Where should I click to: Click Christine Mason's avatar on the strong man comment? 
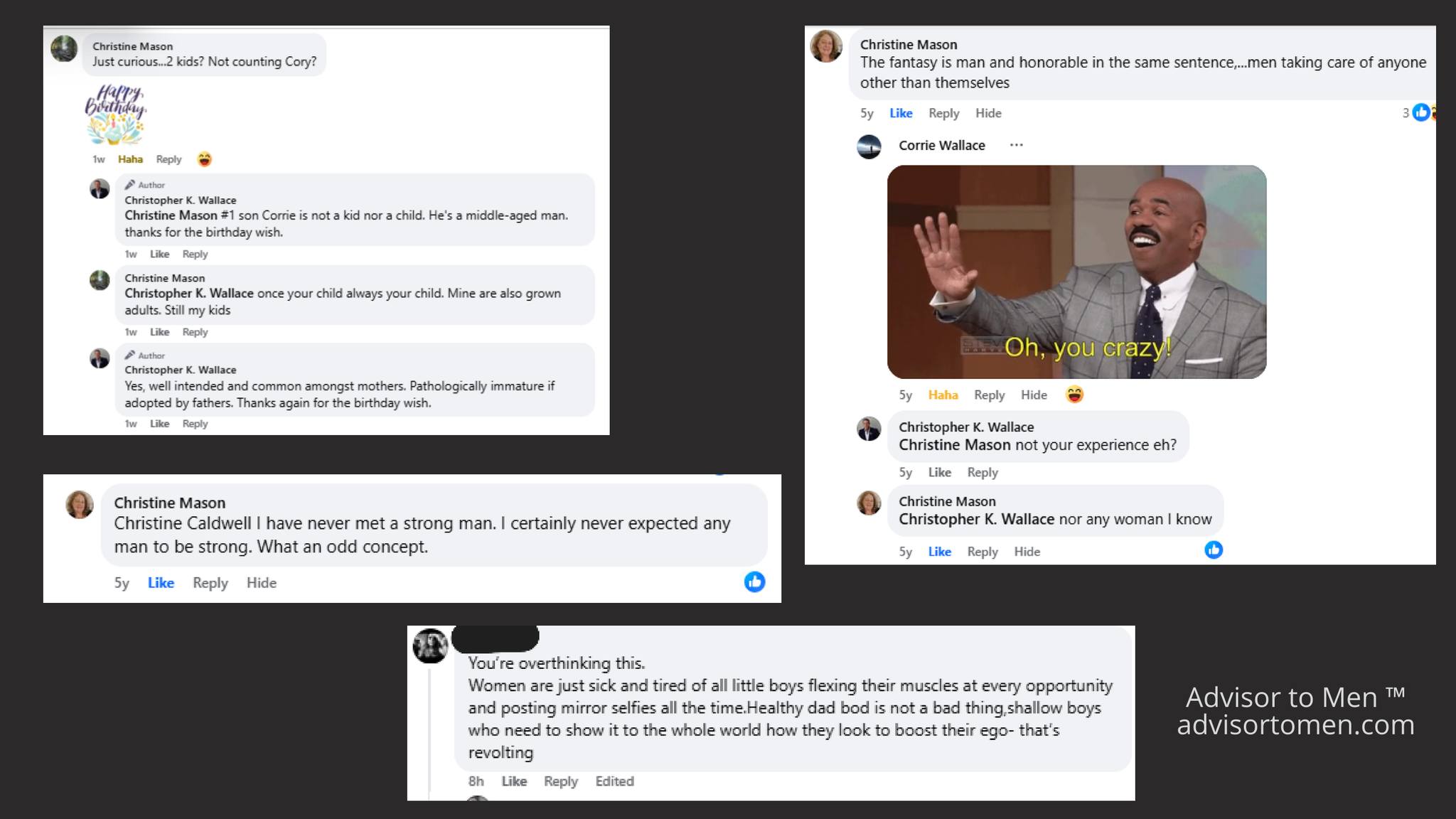point(80,504)
